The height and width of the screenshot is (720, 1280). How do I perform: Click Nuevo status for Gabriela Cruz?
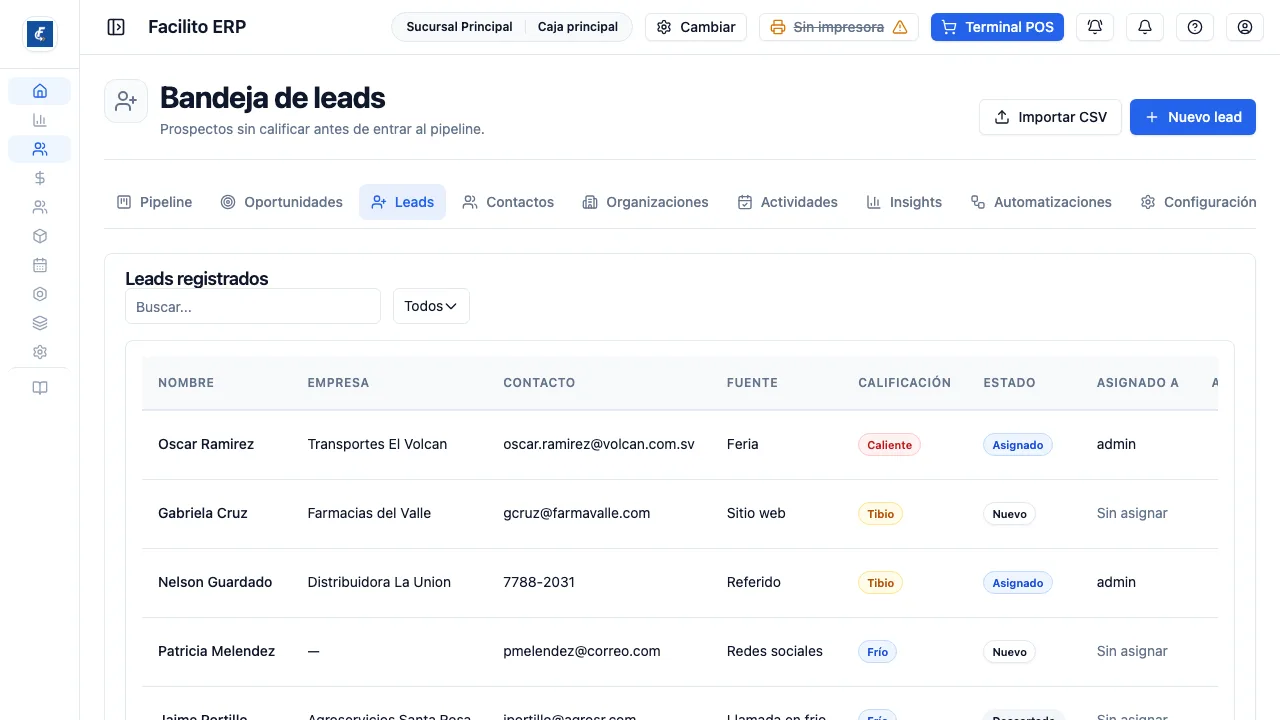point(1009,514)
